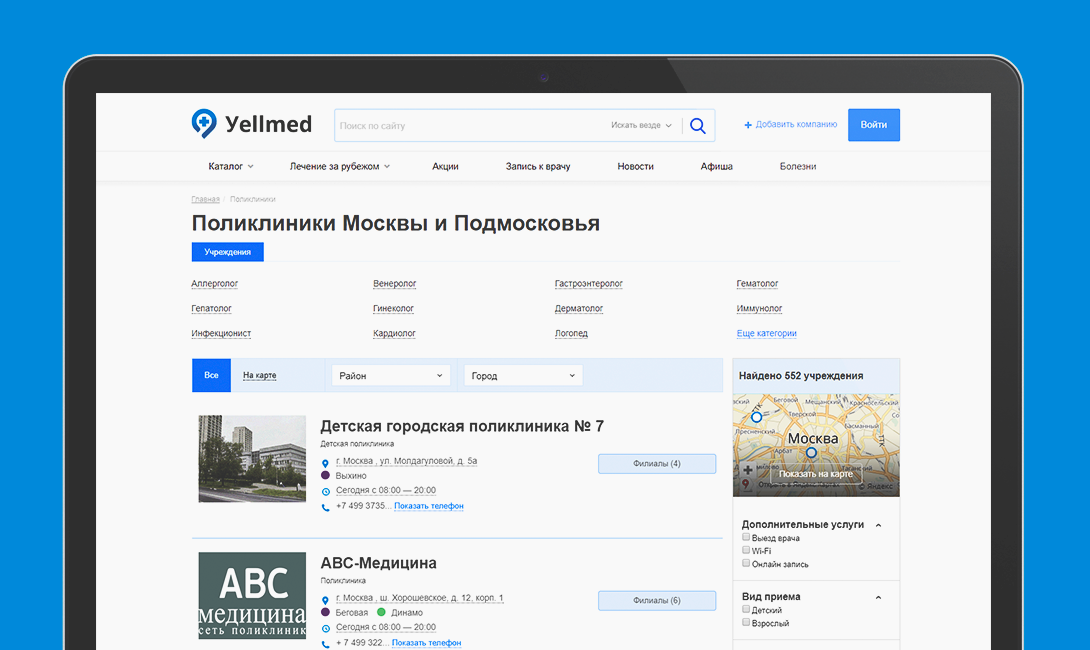Select the Учреждения tab

click(x=227, y=252)
